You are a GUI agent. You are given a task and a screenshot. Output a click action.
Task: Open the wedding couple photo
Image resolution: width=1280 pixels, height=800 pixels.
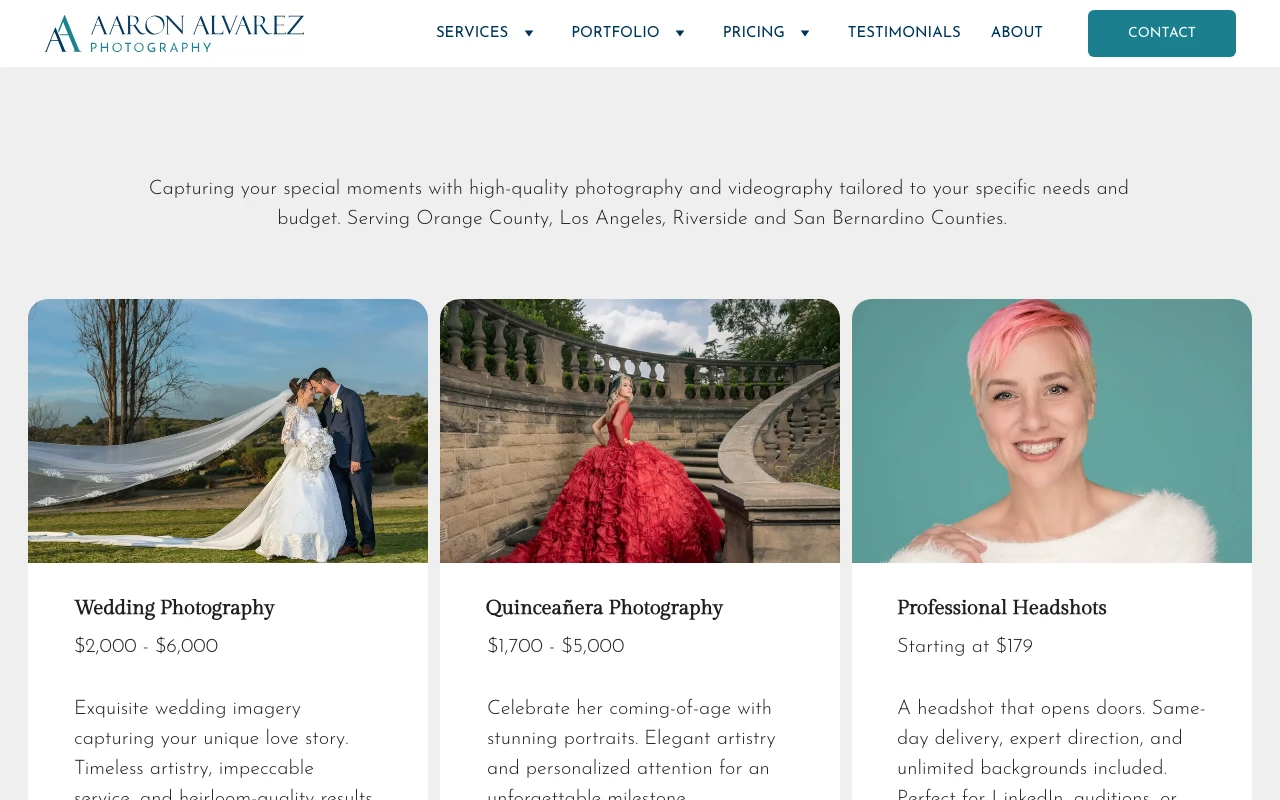228,431
